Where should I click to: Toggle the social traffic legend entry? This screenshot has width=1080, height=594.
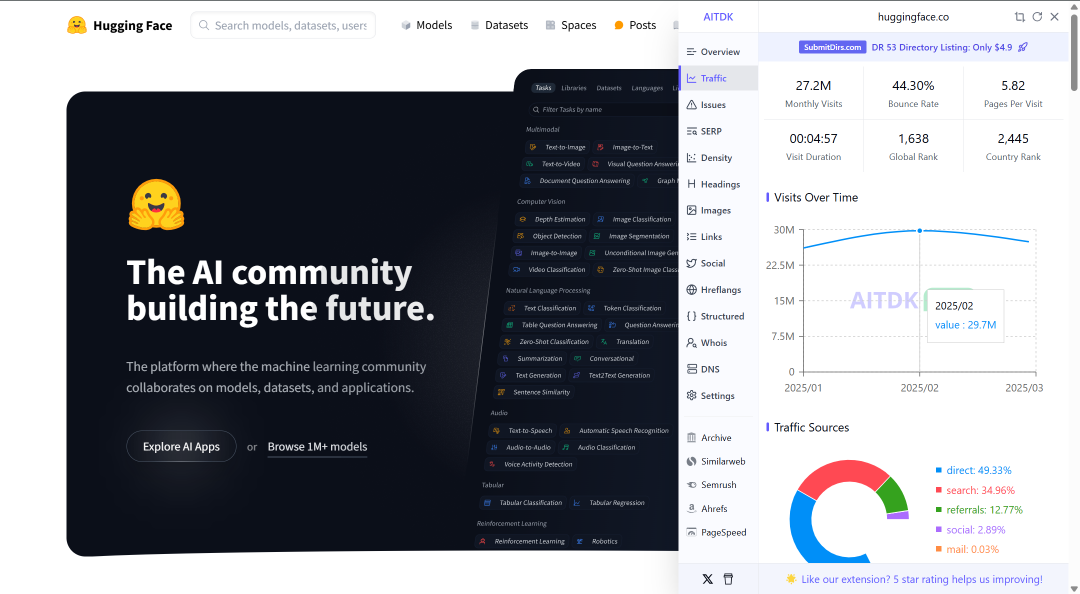point(970,530)
